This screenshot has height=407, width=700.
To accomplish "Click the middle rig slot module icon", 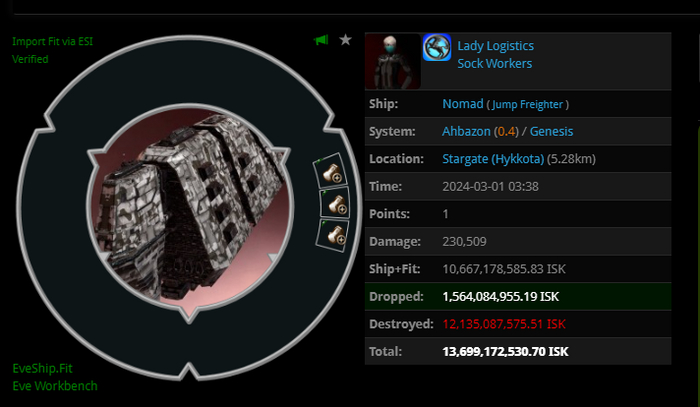I will (x=335, y=204).
